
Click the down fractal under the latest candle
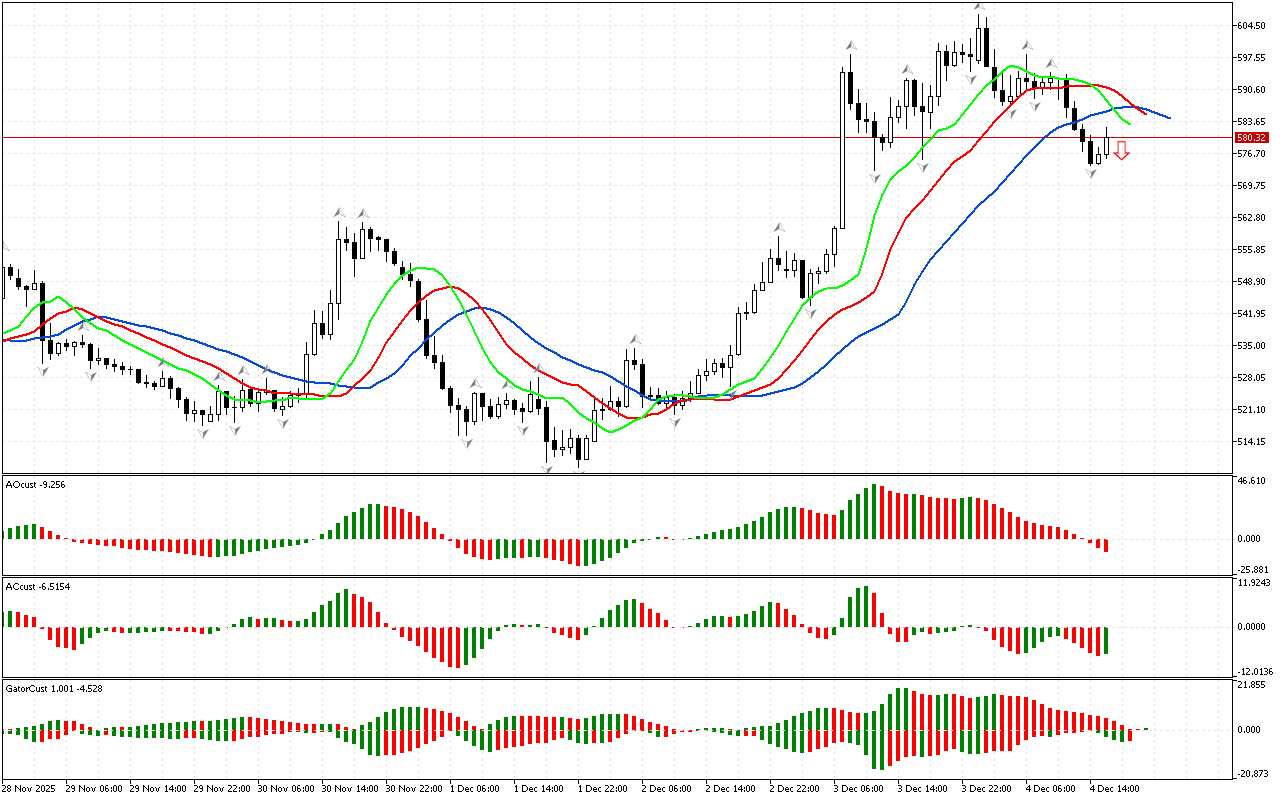click(1092, 174)
